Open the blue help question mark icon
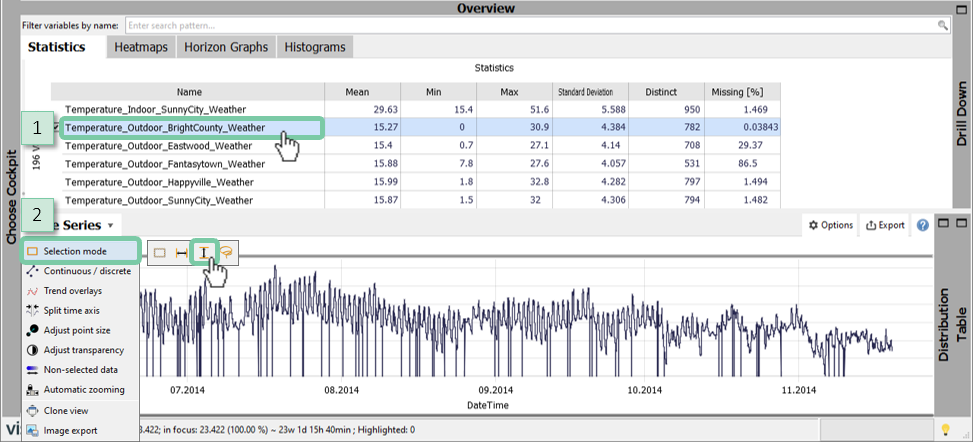This screenshot has width=973, height=442. [x=923, y=225]
